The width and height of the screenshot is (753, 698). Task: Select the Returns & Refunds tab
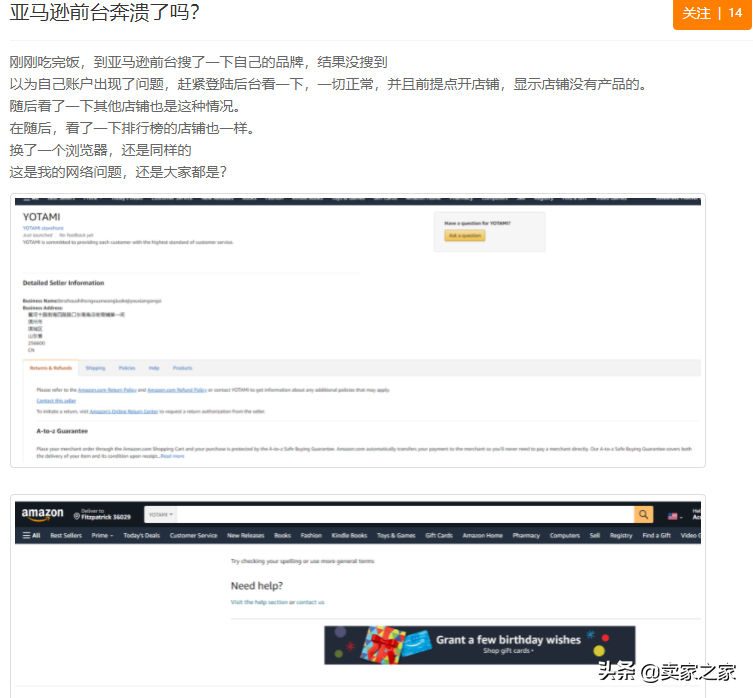pyautogui.click(x=51, y=368)
